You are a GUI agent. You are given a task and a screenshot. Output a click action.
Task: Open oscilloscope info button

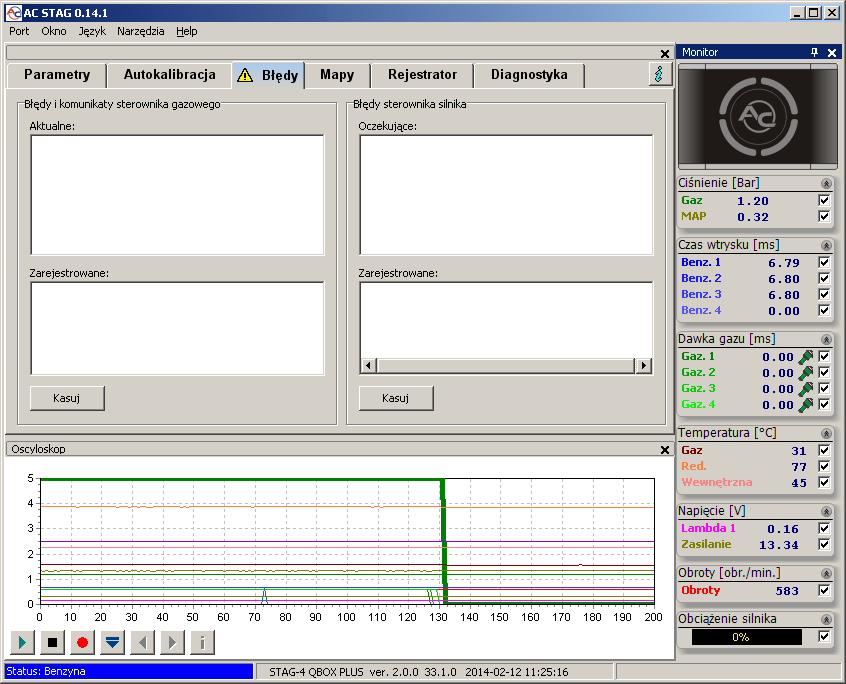(202, 642)
